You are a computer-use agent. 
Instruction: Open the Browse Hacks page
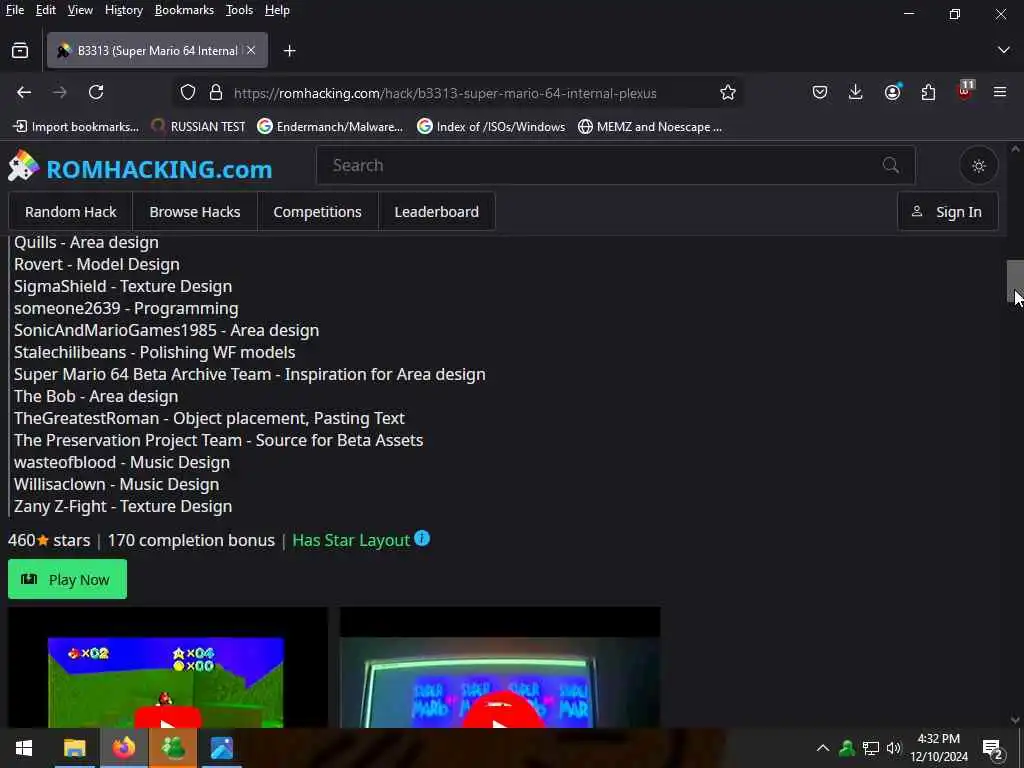tap(195, 212)
